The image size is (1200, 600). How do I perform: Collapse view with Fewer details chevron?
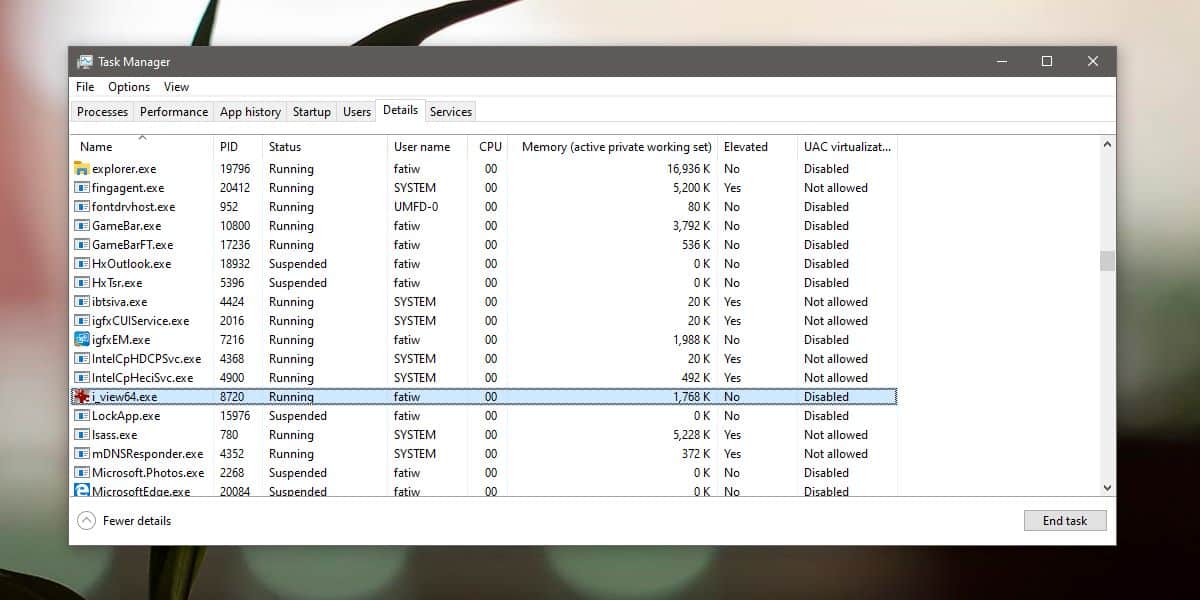click(x=86, y=521)
